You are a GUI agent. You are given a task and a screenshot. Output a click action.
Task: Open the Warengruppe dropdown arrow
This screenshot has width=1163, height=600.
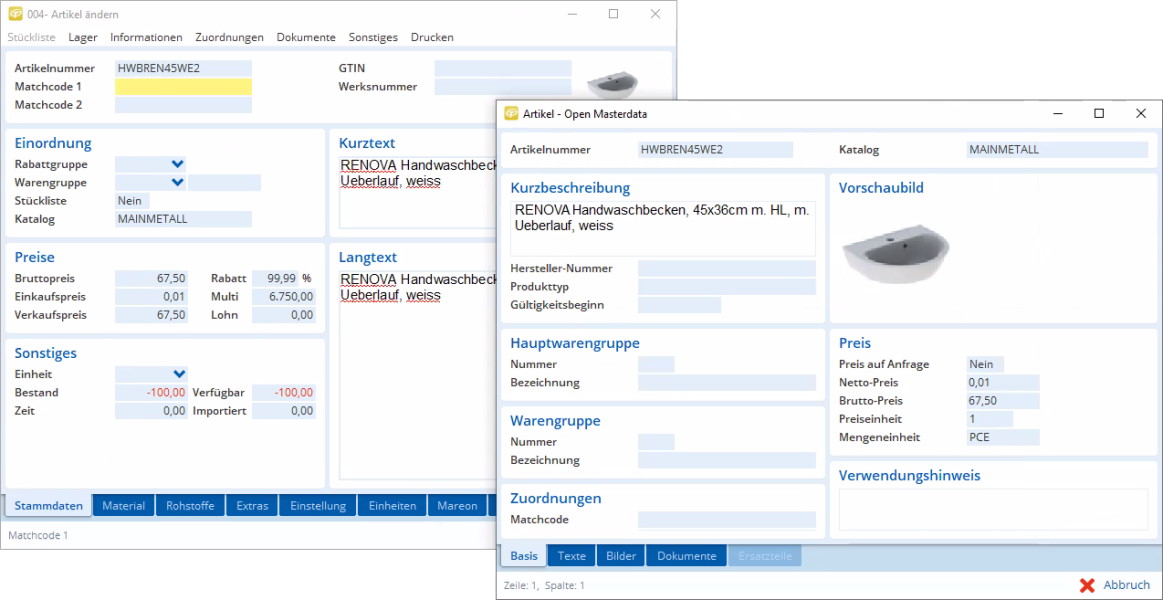(177, 183)
